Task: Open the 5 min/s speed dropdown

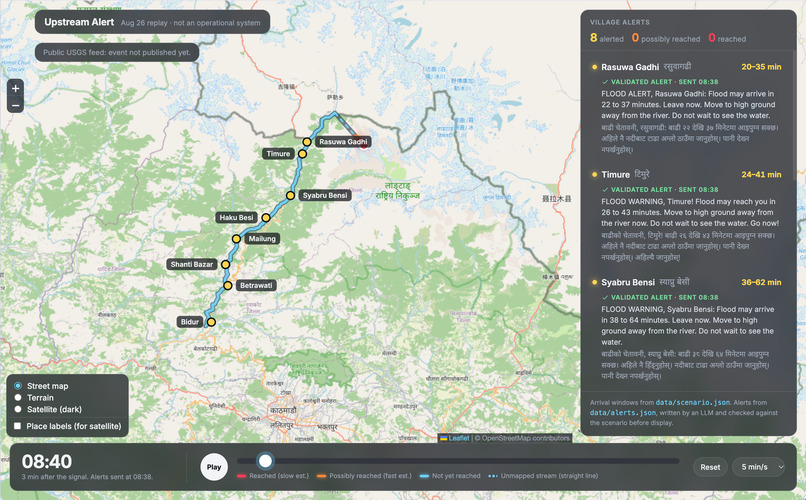Action: [759, 467]
